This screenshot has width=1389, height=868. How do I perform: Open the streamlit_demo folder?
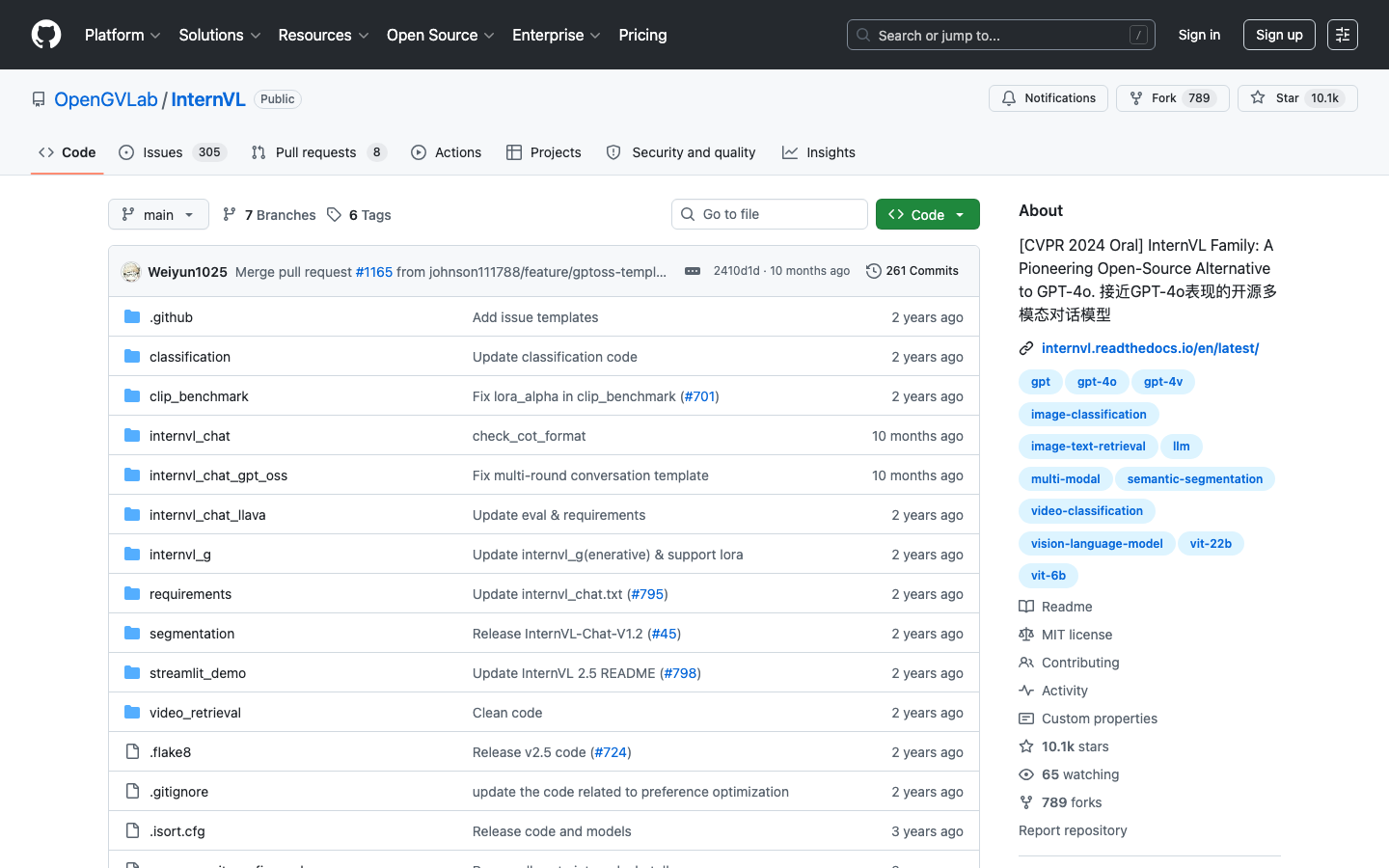point(198,673)
